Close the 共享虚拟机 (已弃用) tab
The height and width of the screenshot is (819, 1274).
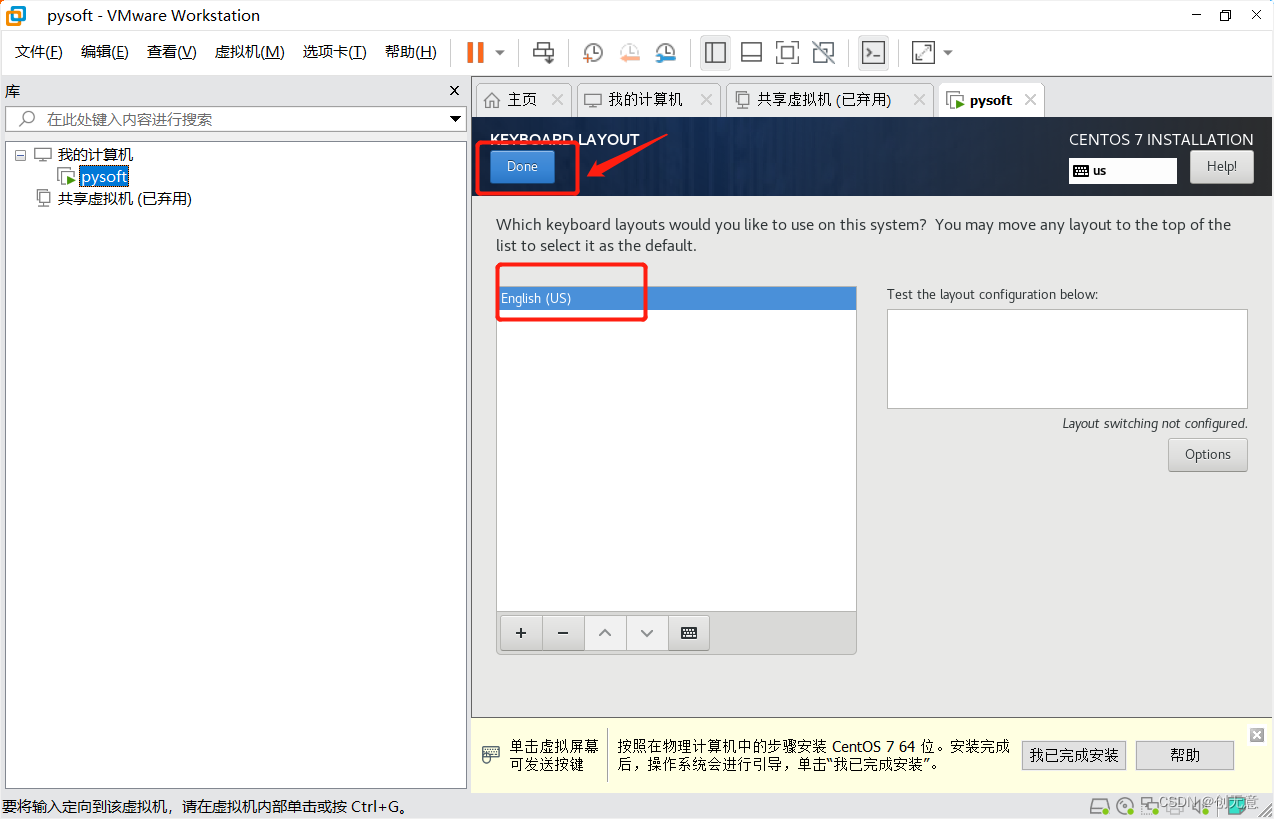coord(920,100)
